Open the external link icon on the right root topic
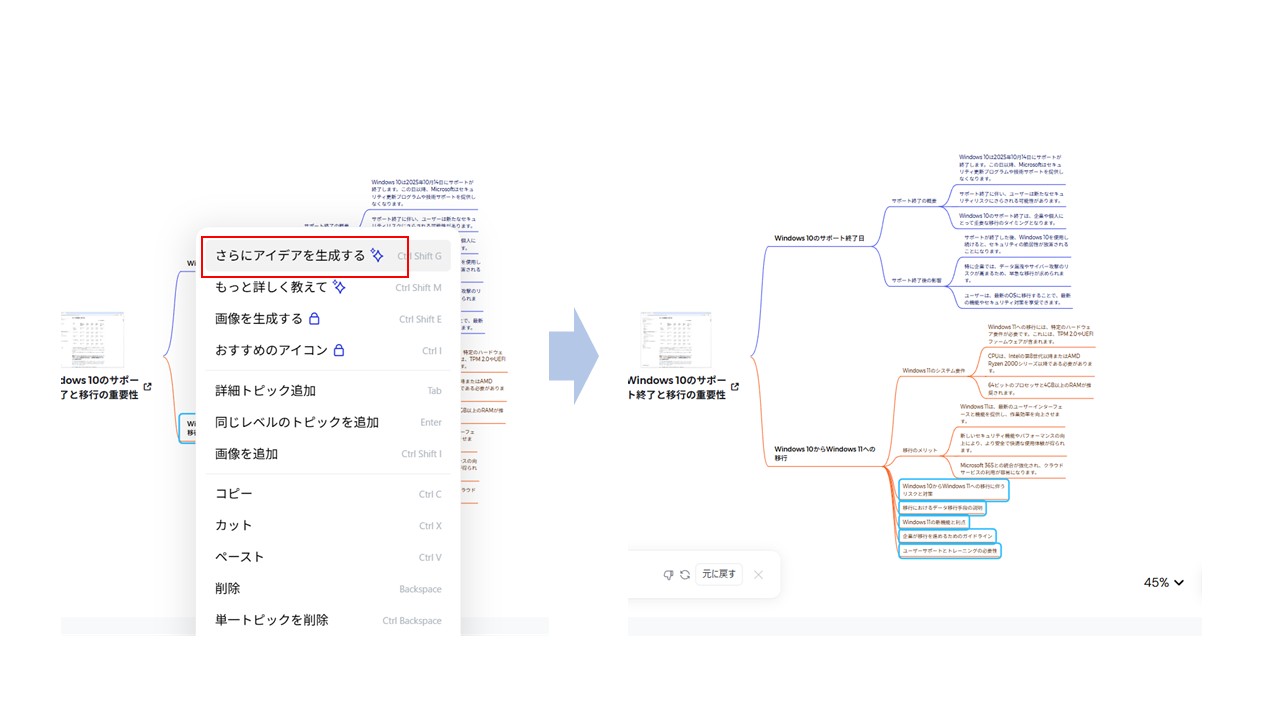Image resolution: width=1280 pixels, height=720 pixels. pos(735,387)
